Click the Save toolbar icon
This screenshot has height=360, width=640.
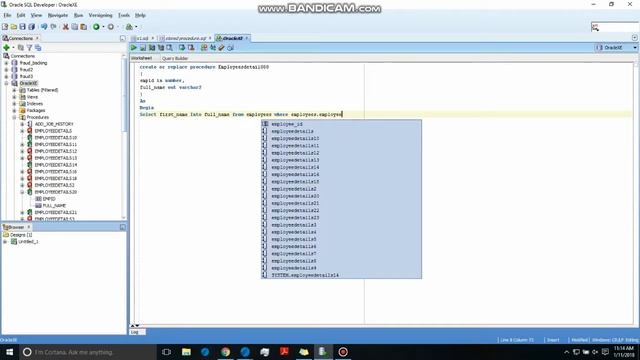pyautogui.click(x=22, y=27)
